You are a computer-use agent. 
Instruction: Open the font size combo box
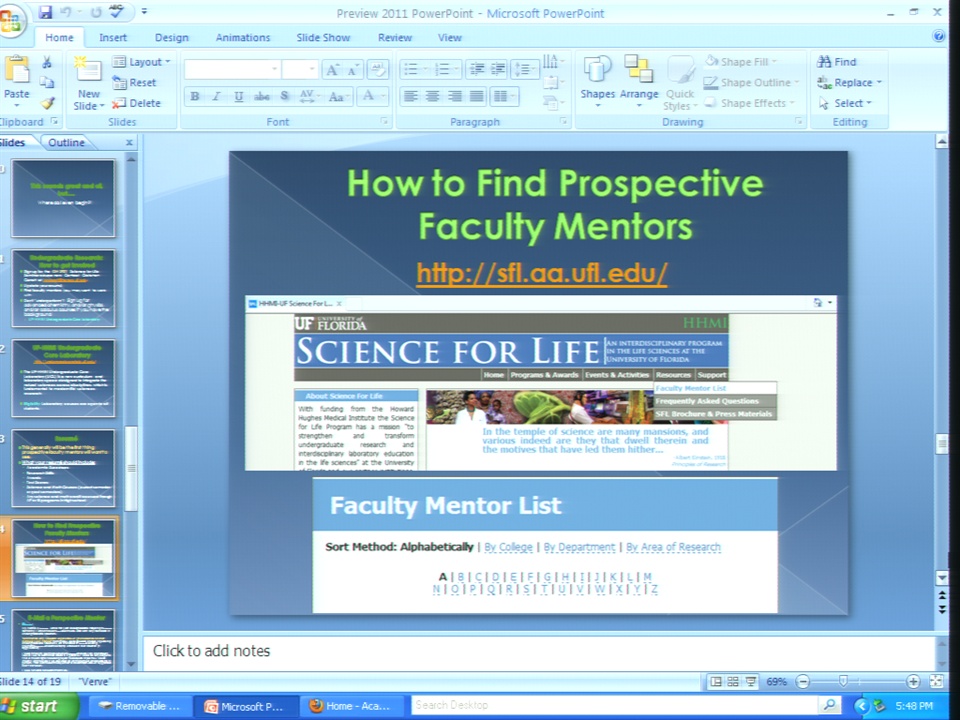[300, 69]
